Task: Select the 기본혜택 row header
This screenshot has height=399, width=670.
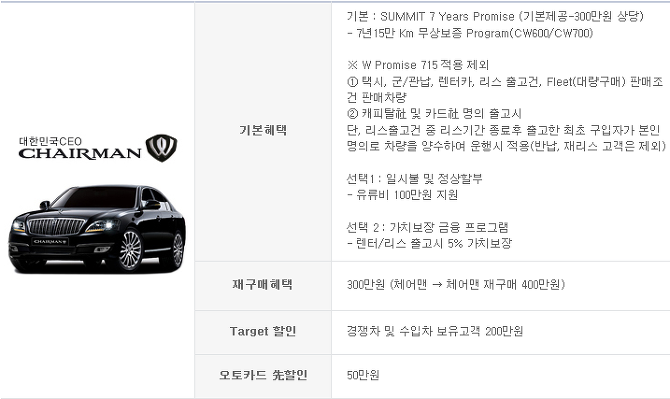Action: [263, 130]
